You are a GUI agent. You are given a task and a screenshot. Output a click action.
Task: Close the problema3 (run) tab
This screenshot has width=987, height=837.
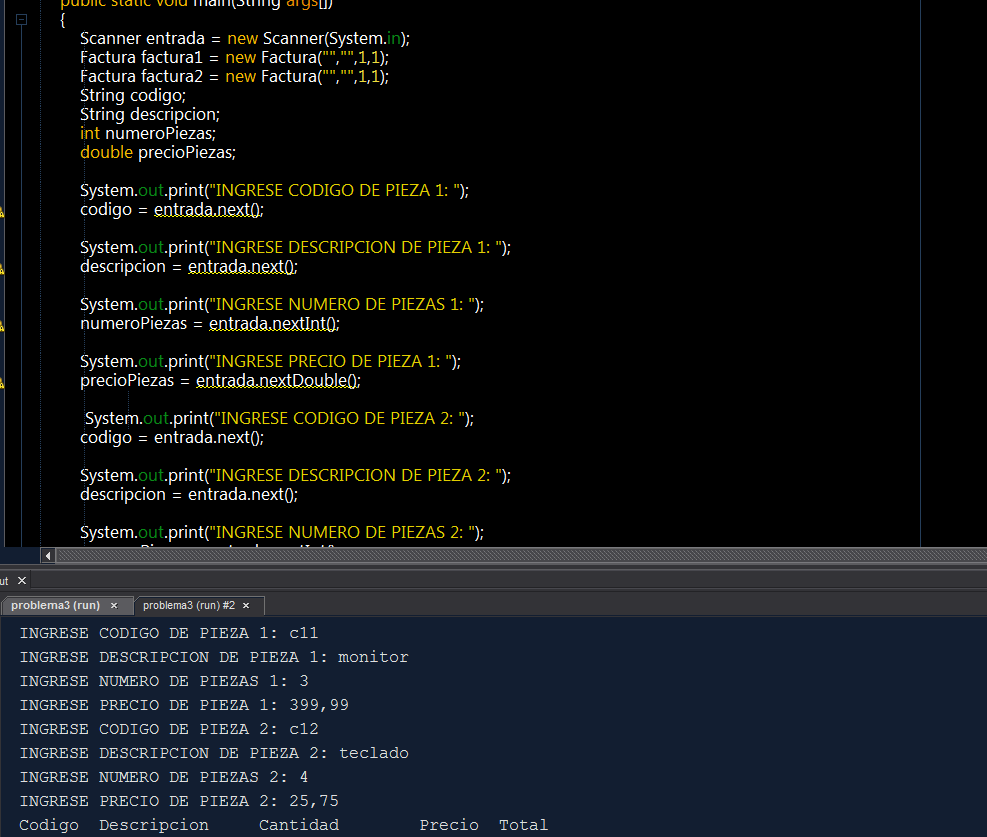[114, 605]
